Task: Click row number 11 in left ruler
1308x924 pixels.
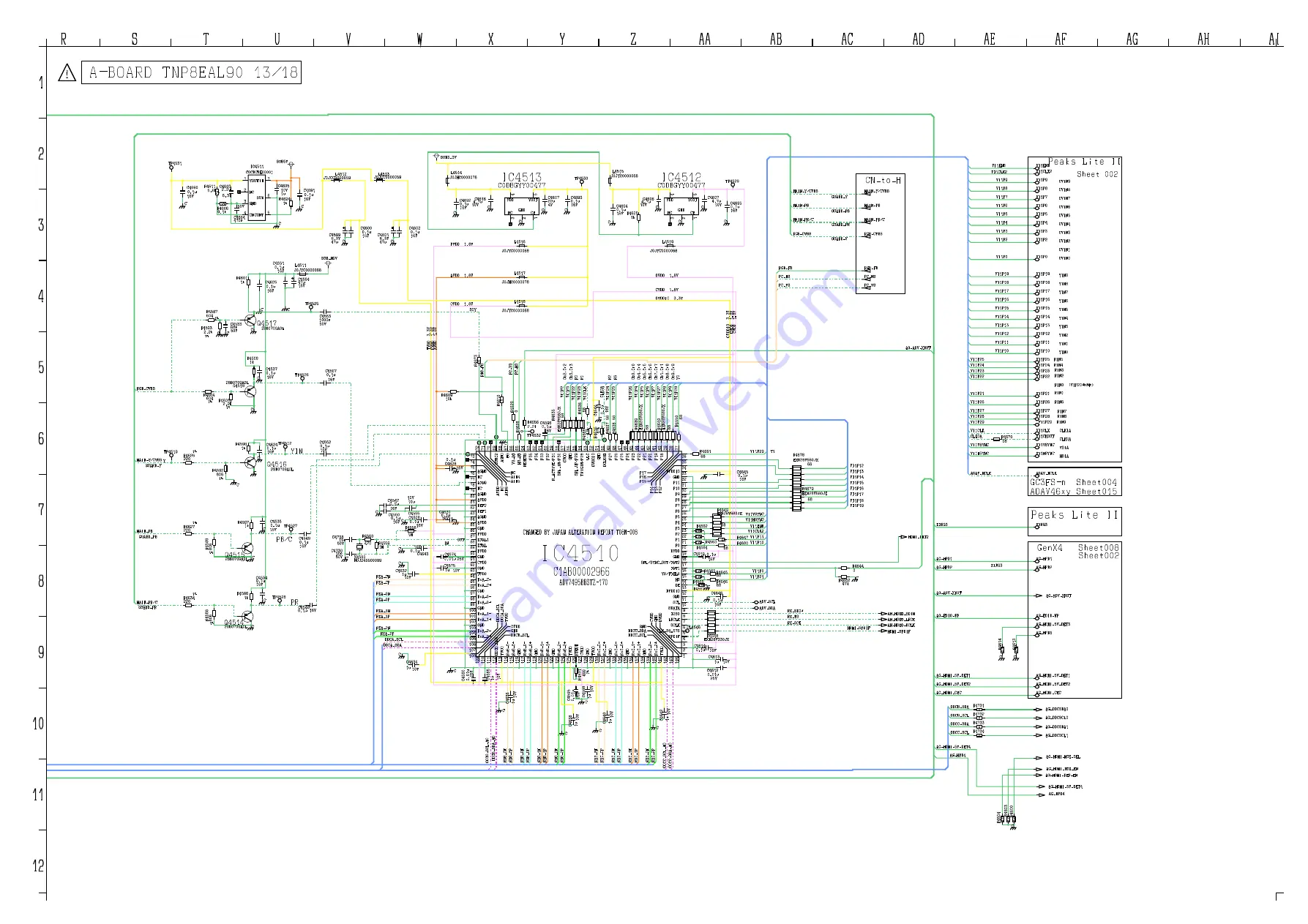Action: [x=38, y=795]
